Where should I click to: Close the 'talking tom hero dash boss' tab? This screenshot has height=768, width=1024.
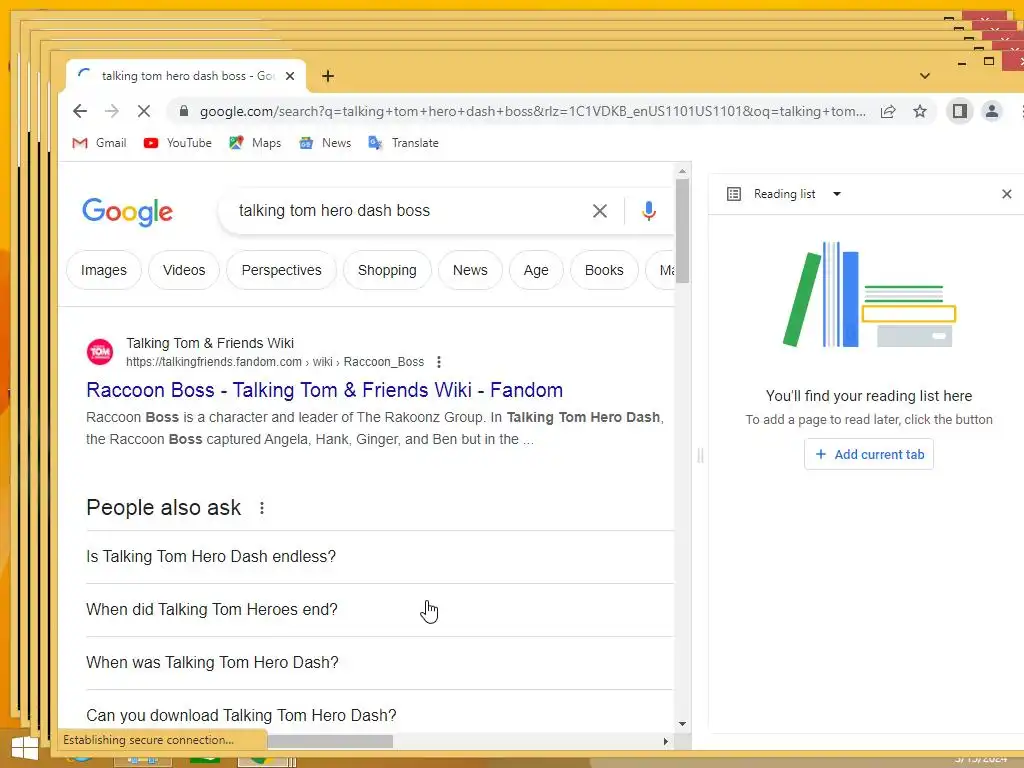290,76
